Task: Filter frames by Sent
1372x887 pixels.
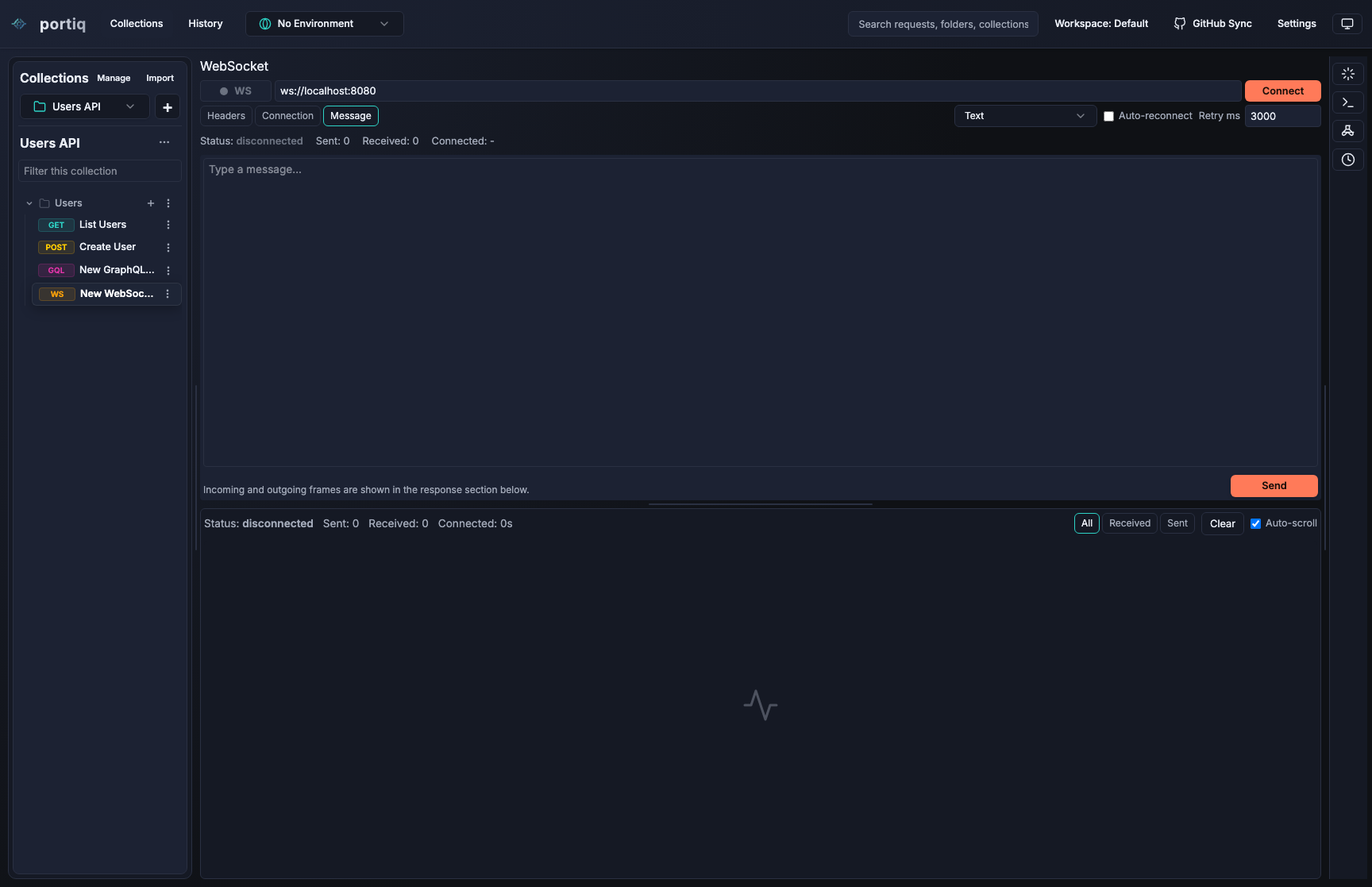Action: (1177, 523)
